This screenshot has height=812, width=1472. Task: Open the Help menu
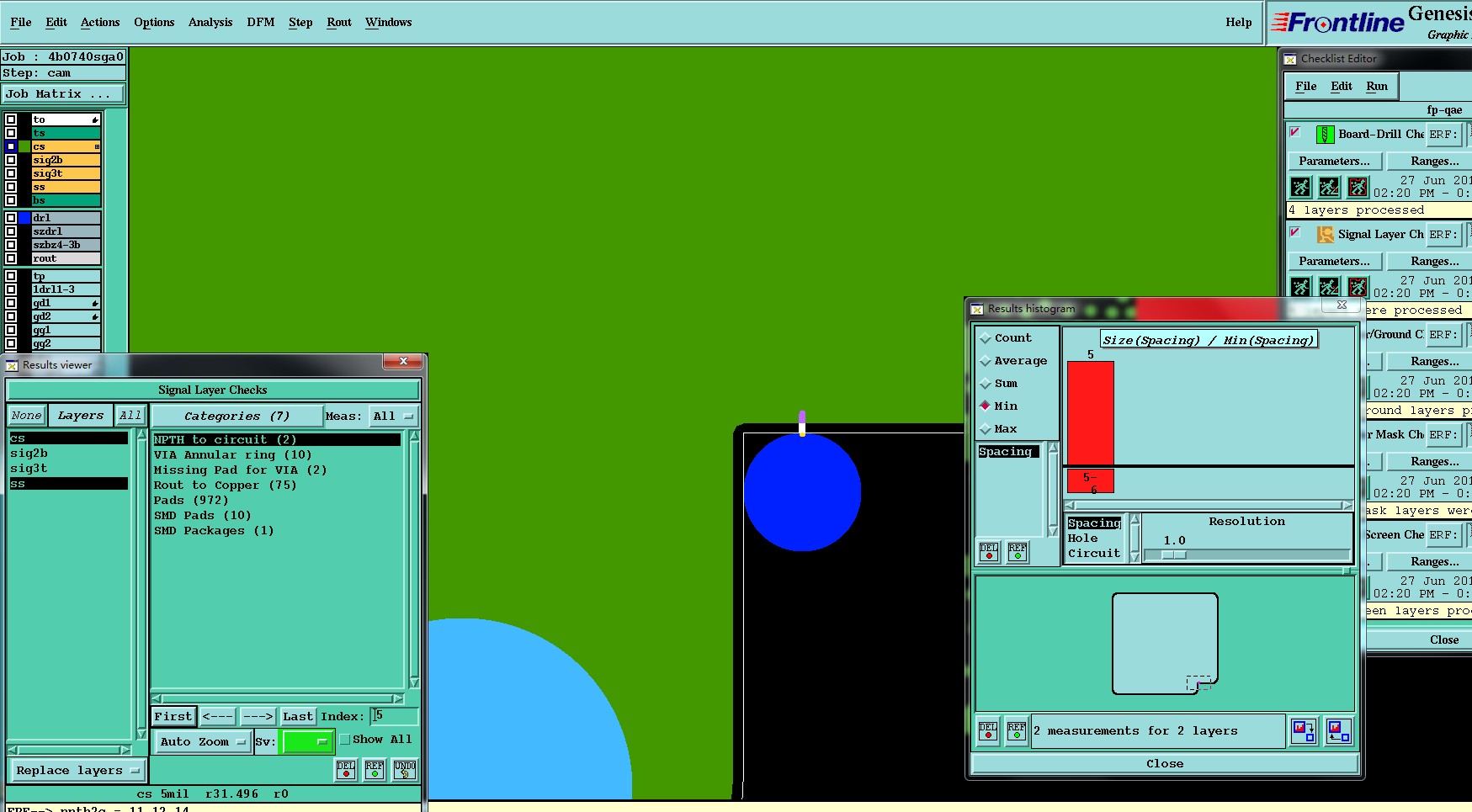tap(1238, 23)
